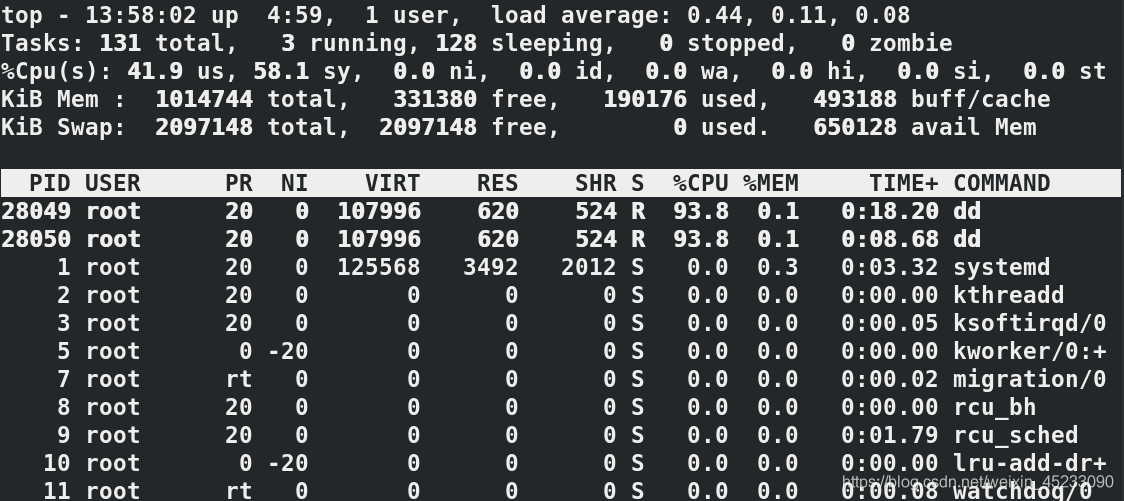This screenshot has width=1124, height=501.
Task: Click the 3492 RES value
Action: [491, 267]
